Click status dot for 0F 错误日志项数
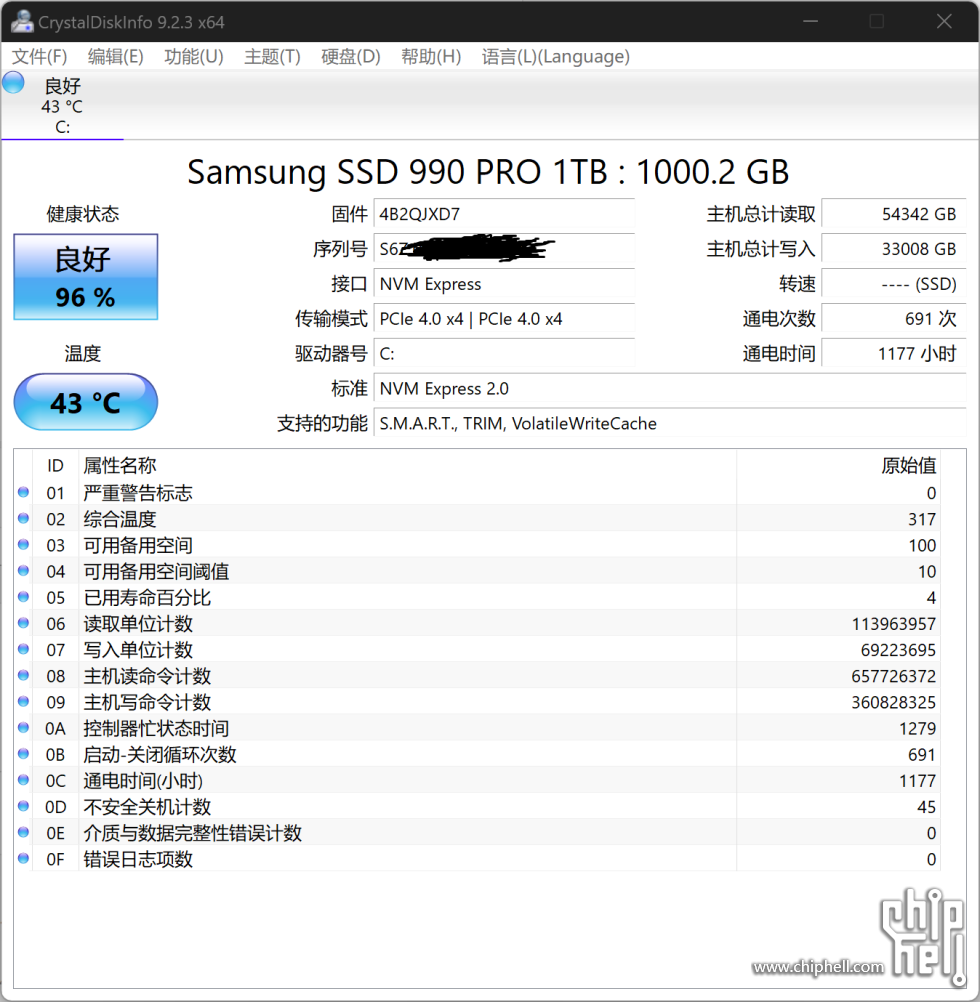The image size is (980, 1002). point(24,859)
